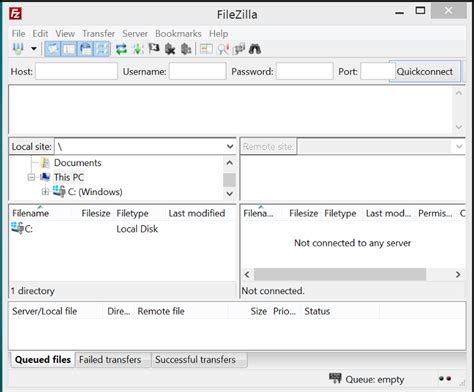Image resolution: width=474 pixels, height=392 pixels.
Task: Search for files with binoculars icon
Action: (x=255, y=49)
